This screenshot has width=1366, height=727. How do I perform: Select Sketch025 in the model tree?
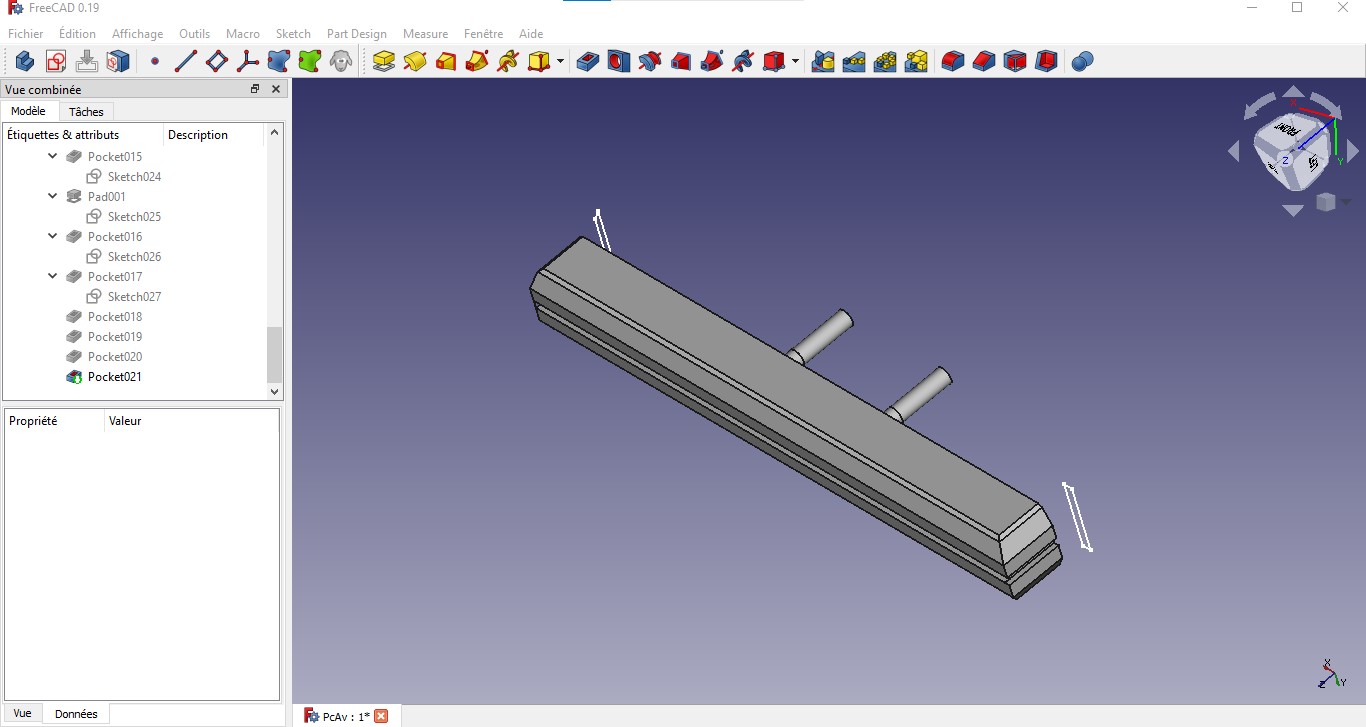(134, 216)
